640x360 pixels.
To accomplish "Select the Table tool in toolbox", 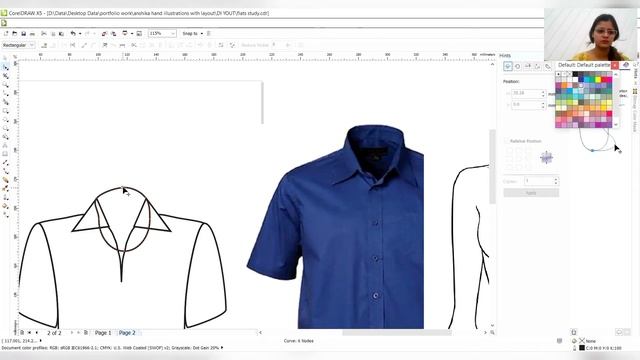I will pos(5,154).
